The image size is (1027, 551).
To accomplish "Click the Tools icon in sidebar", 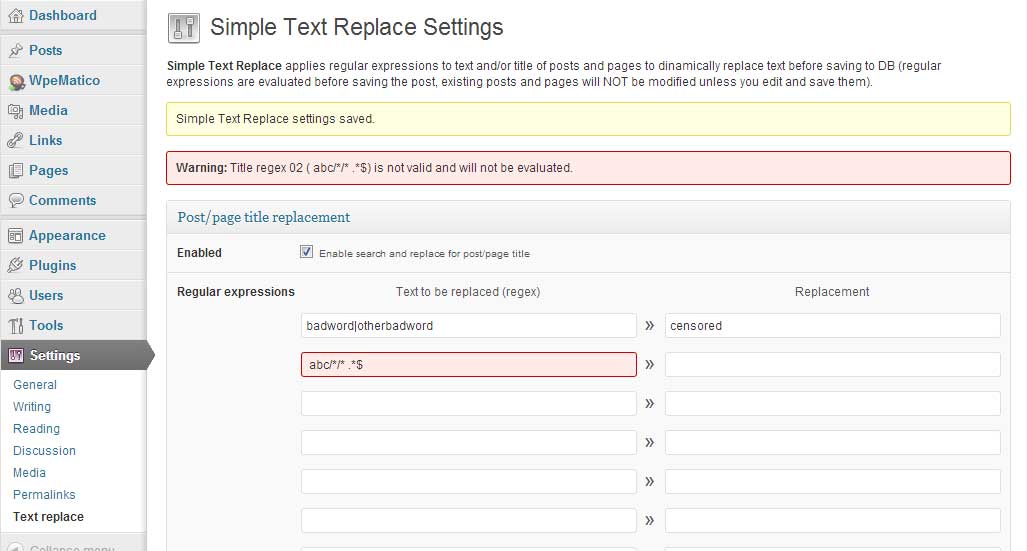I will click(15, 326).
